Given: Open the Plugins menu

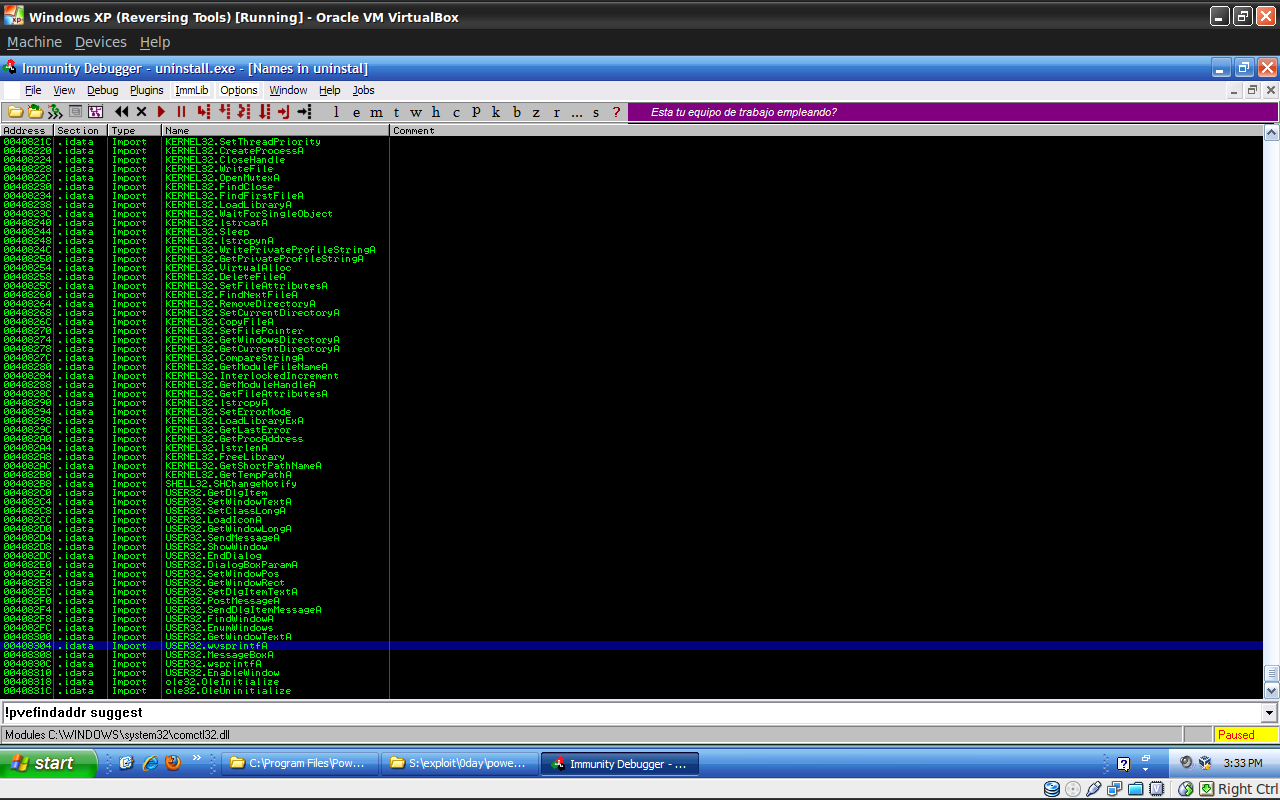Looking at the screenshot, I should [x=146, y=90].
